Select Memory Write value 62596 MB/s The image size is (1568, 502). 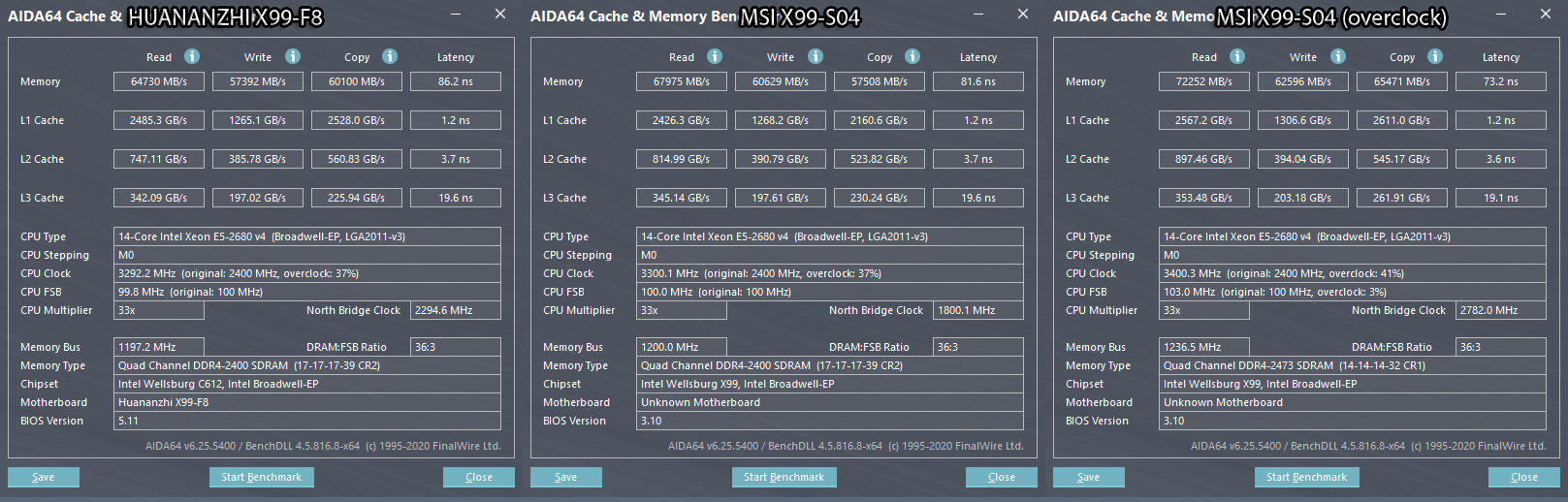(x=1303, y=81)
